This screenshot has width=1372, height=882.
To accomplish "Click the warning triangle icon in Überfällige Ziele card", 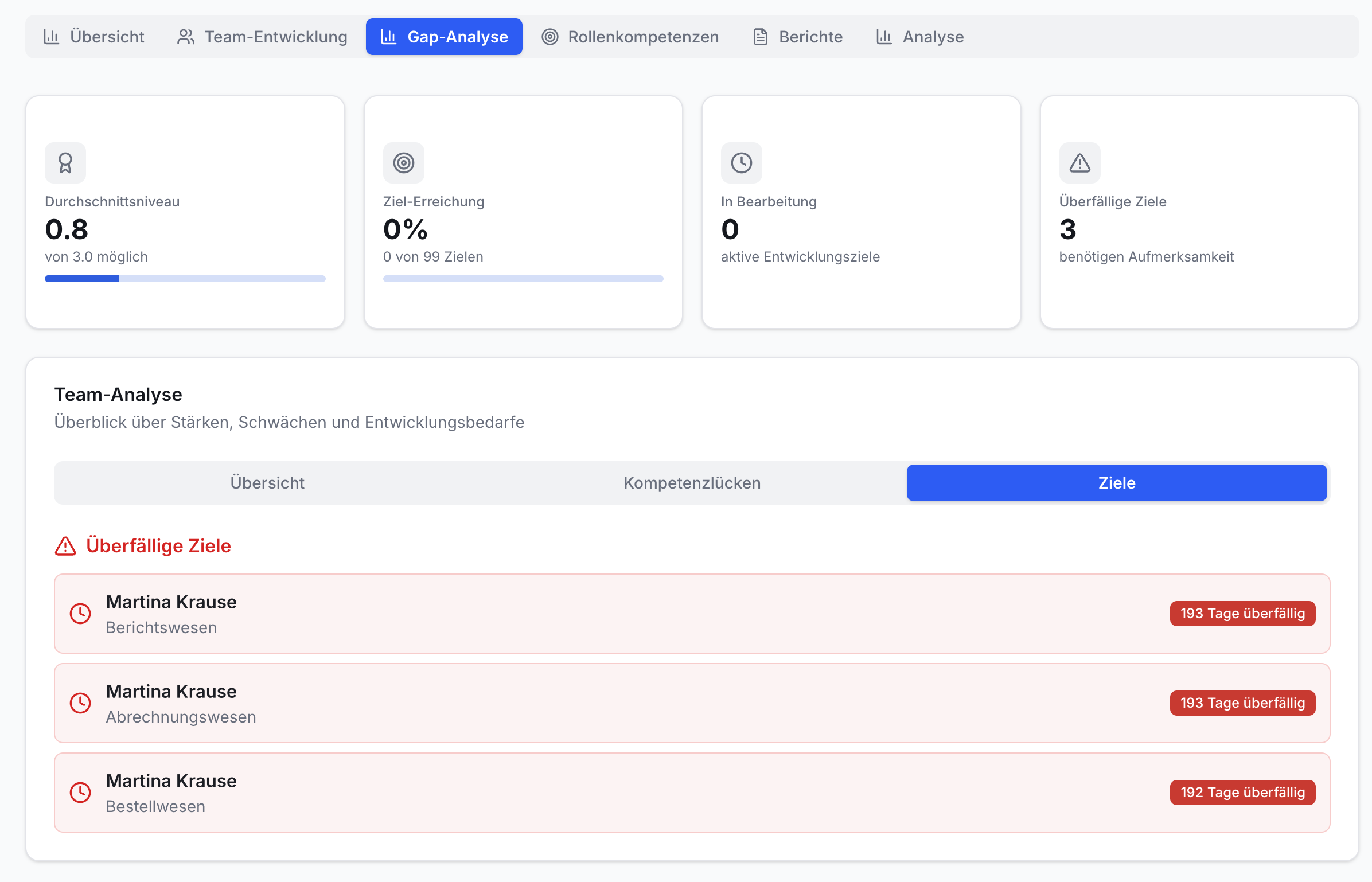I will click(1080, 163).
